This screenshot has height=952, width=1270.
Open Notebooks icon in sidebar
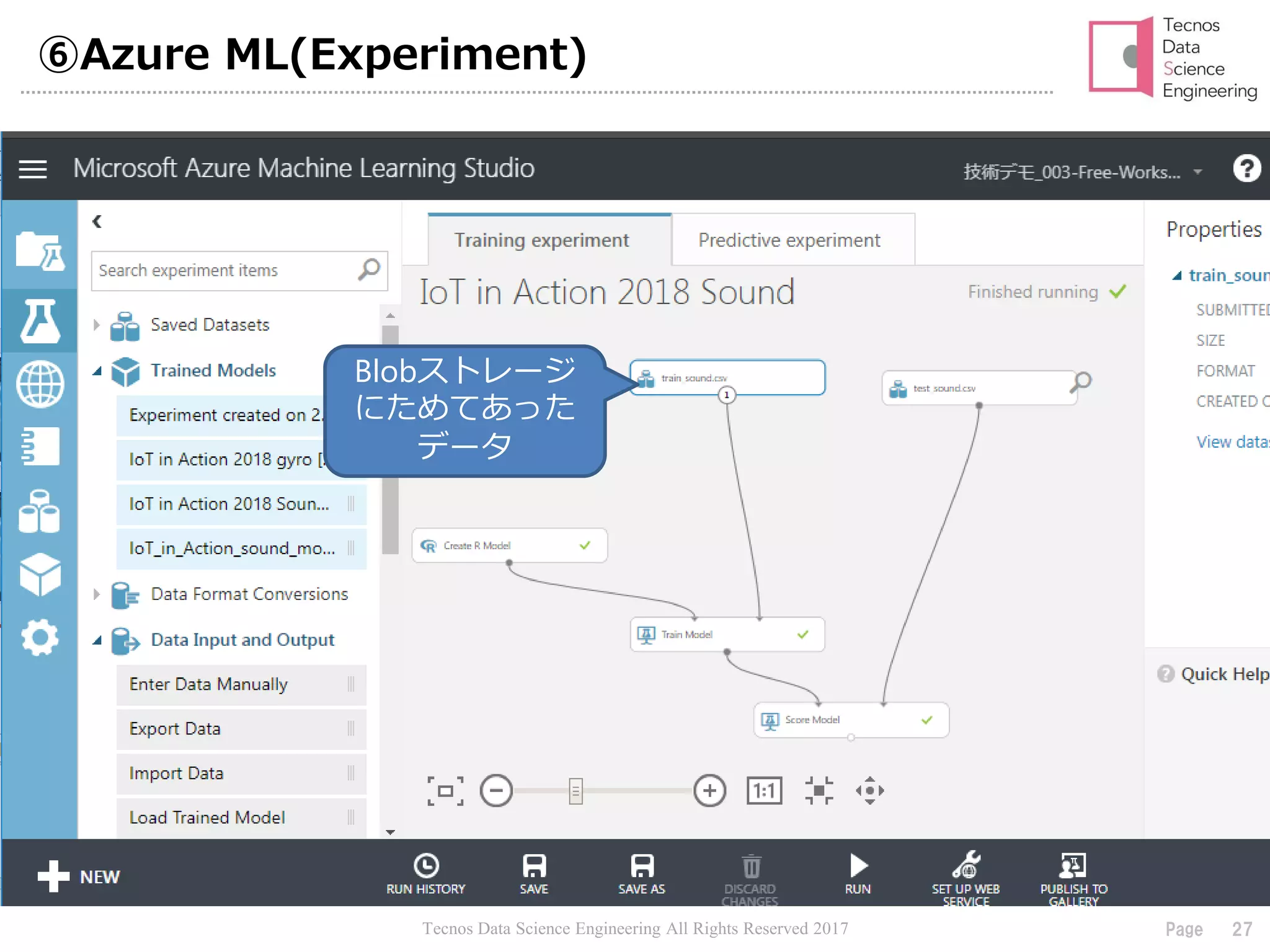(x=40, y=446)
